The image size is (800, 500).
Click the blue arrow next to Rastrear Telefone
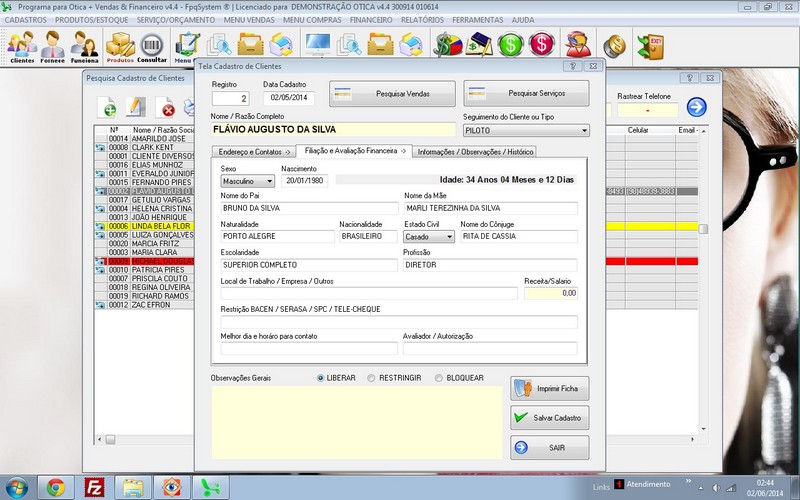pos(696,107)
